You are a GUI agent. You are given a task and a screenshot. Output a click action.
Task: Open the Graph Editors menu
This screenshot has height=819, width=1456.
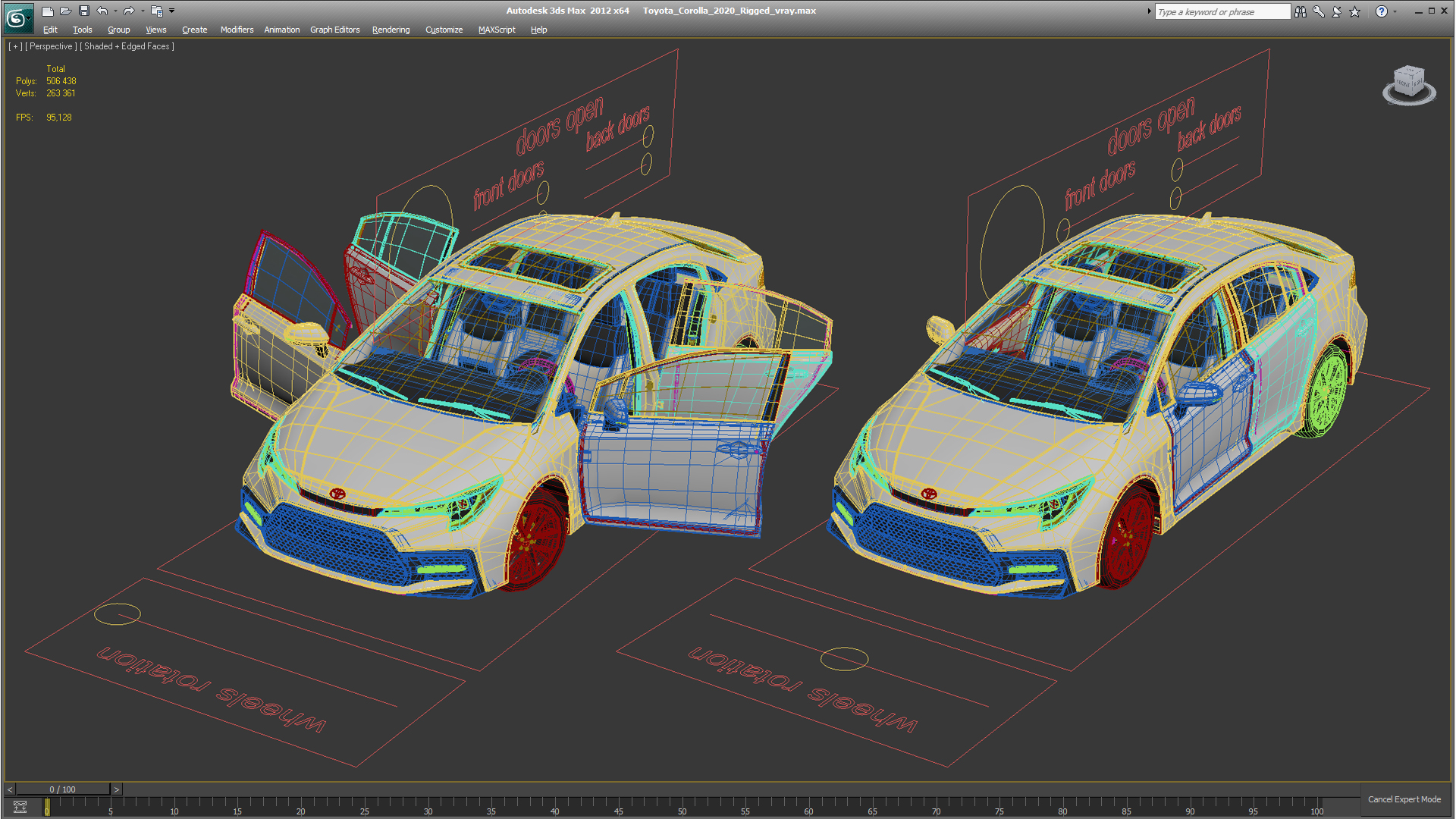[334, 30]
